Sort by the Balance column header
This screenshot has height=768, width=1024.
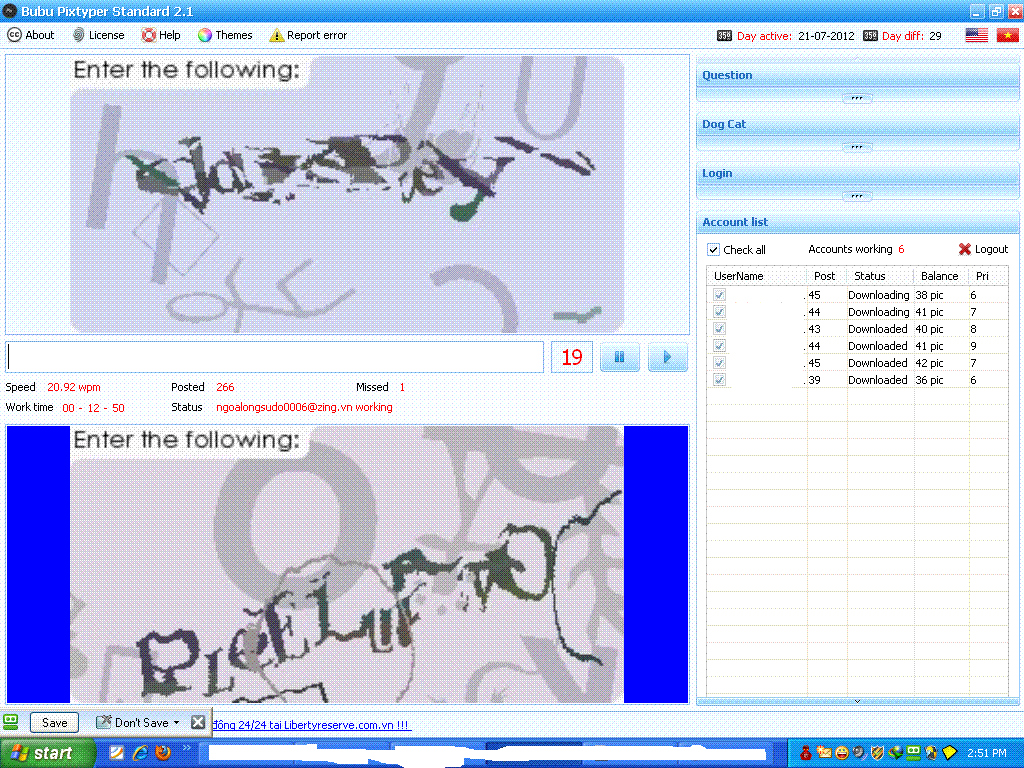click(x=940, y=276)
